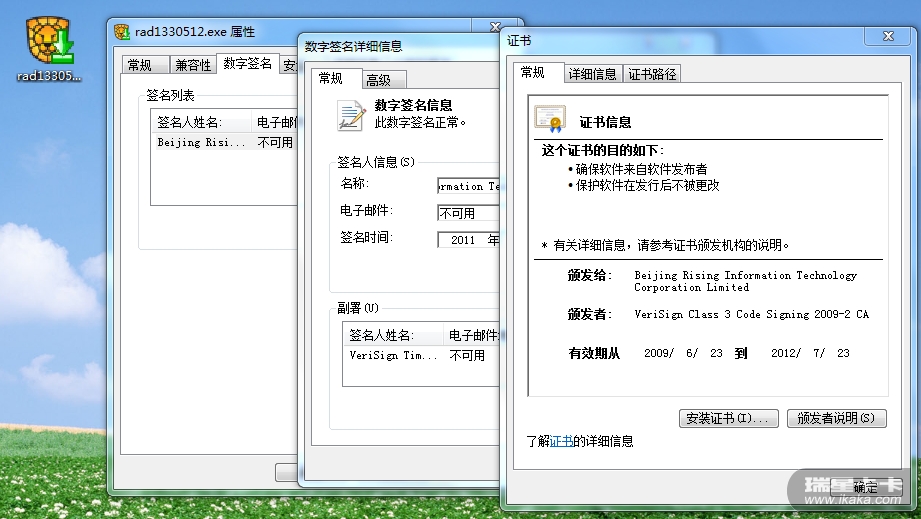Select VeriSign Tim... countersignature row
The width and height of the screenshot is (921, 519).
tap(421, 355)
